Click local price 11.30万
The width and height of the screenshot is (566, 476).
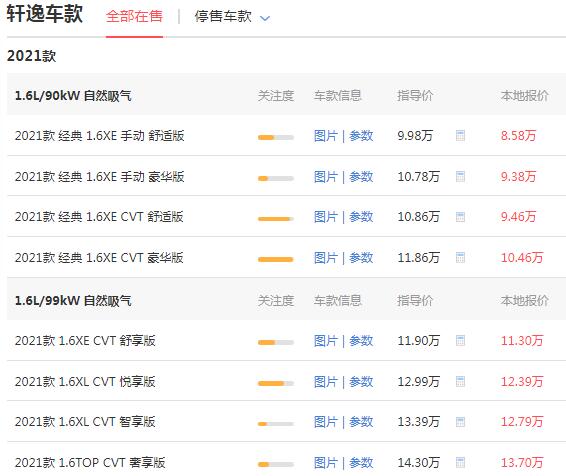click(x=522, y=340)
